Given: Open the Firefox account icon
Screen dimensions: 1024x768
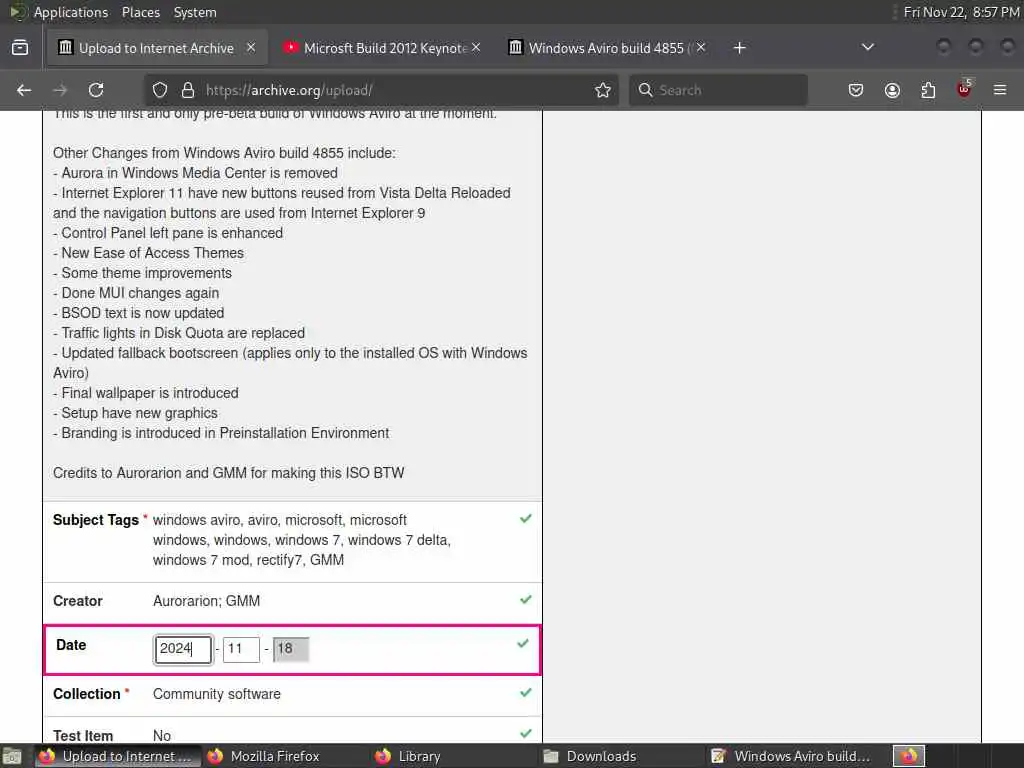Looking at the screenshot, I should (892, 90).
